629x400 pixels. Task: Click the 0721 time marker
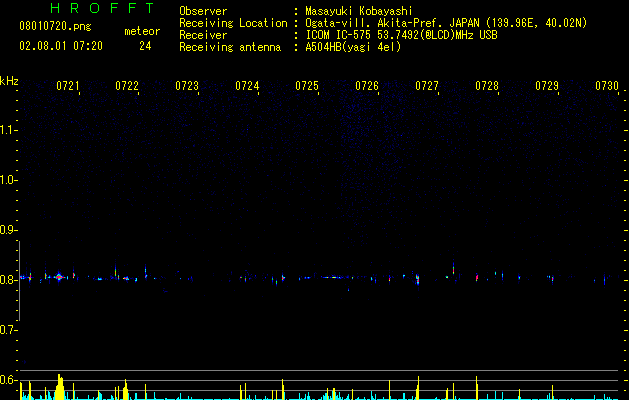click(x=67, y=86)
